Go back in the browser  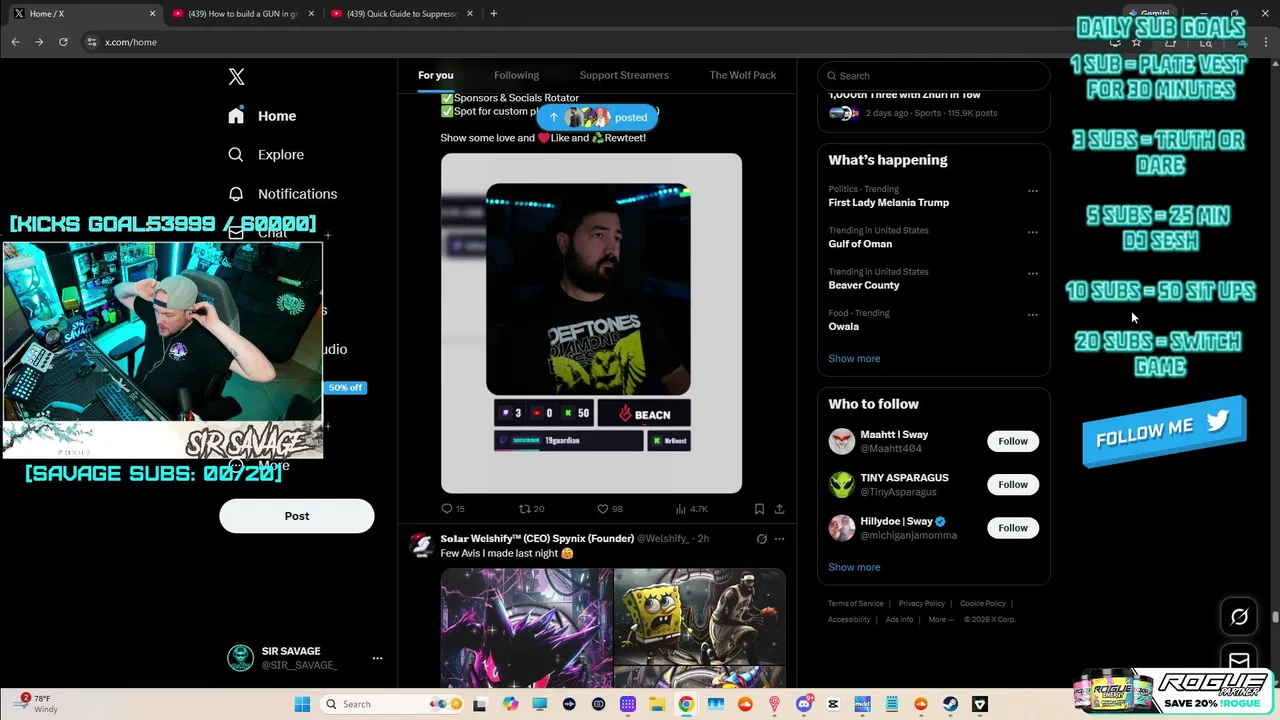point(15,42)
